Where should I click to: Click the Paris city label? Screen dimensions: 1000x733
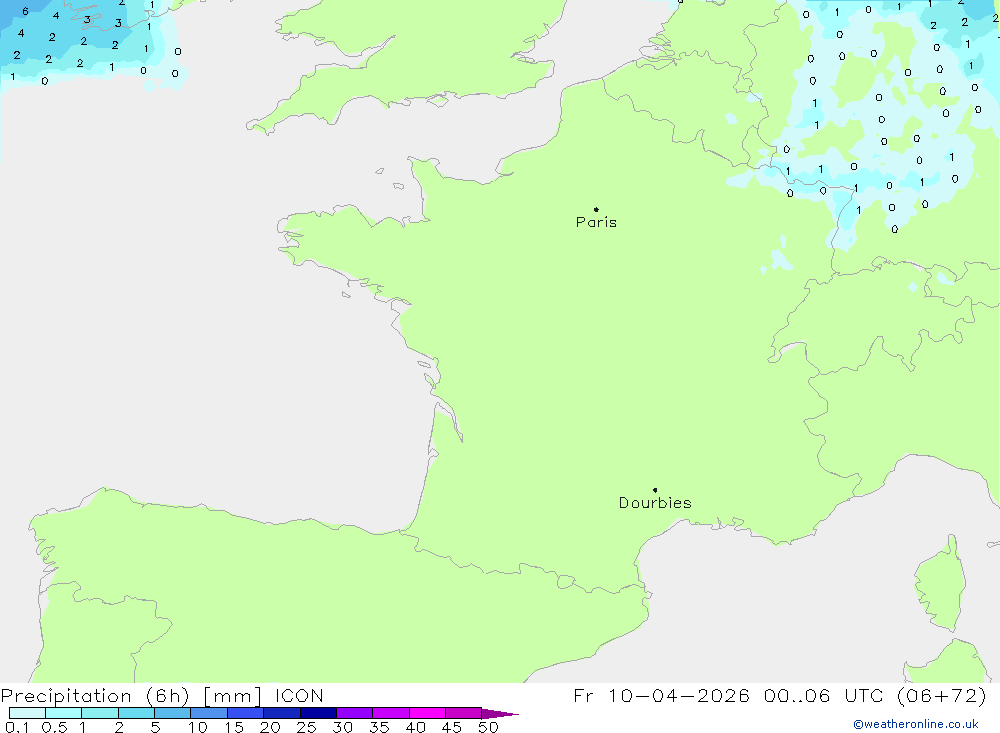596,222
